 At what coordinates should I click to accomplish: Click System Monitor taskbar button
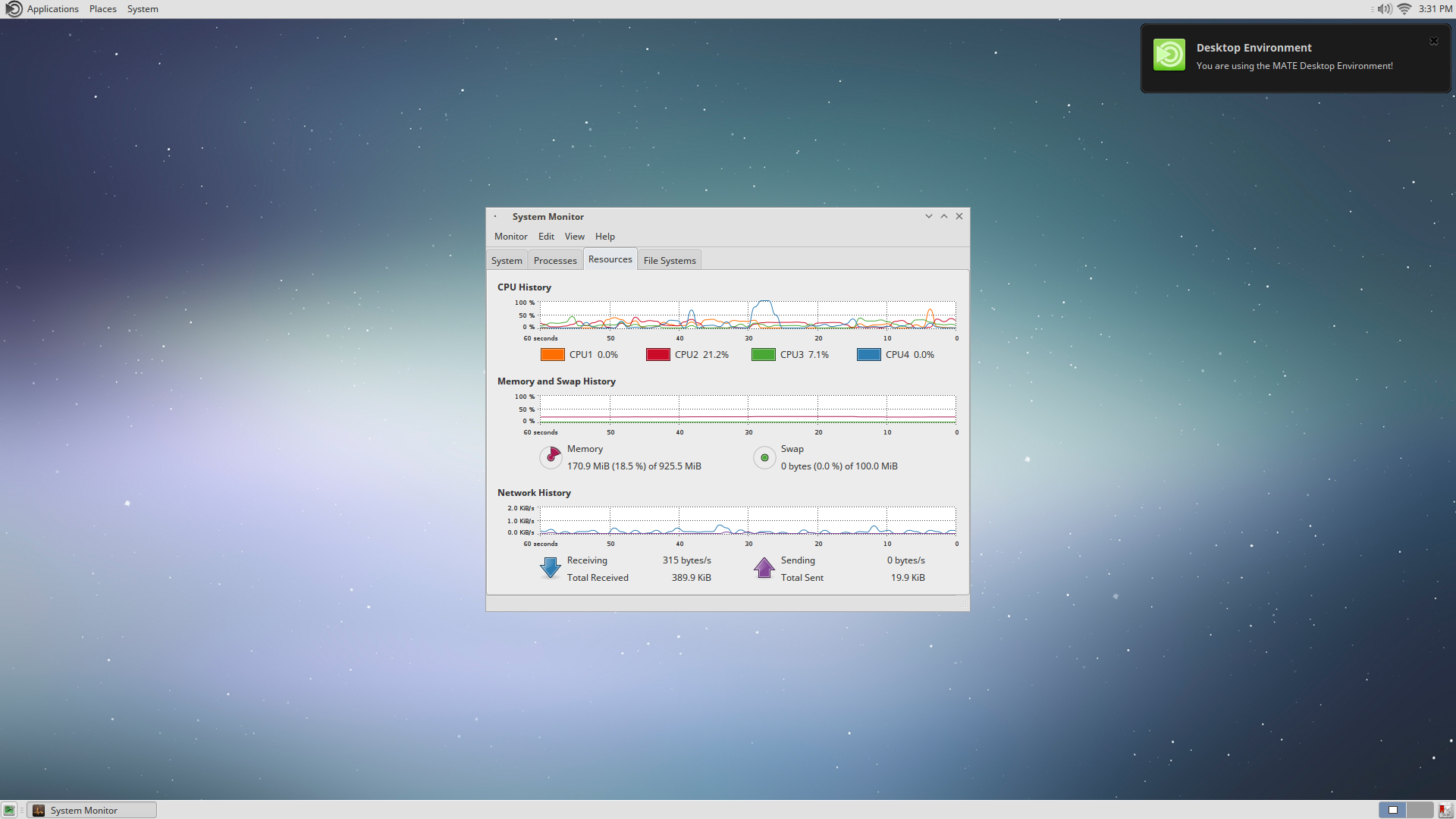pyautogui.click(x=92, y=810)
